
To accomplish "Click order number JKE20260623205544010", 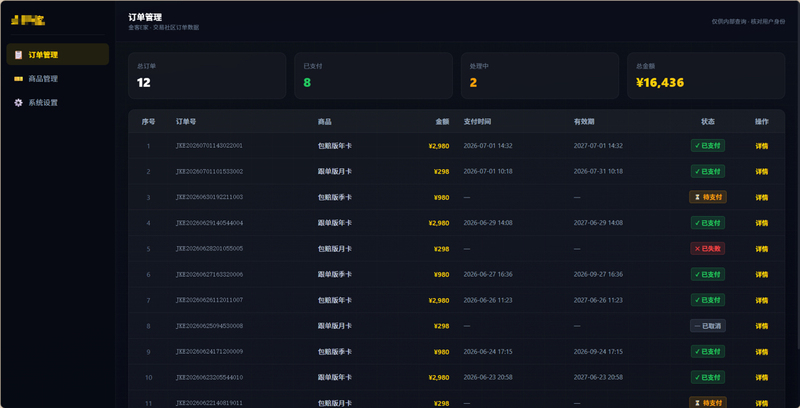I will click(209, 377).
